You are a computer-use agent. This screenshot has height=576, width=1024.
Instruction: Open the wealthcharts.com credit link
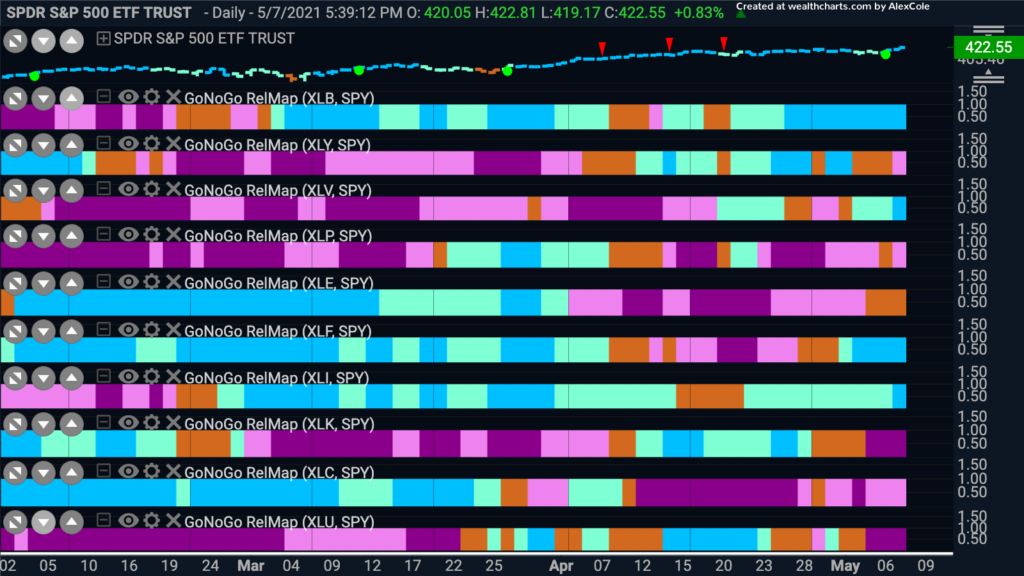(833, 7)
